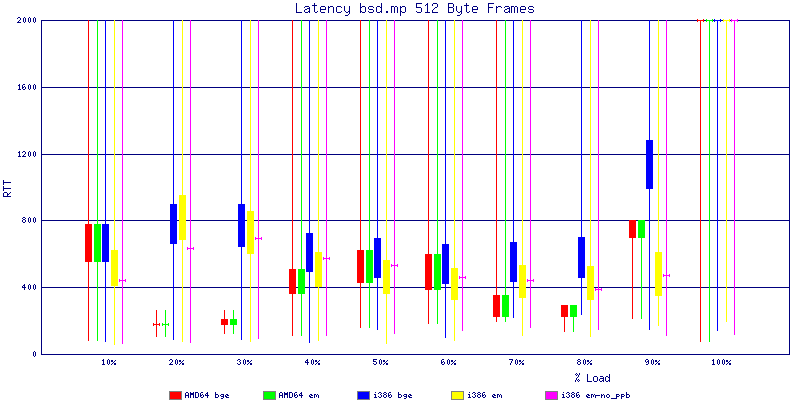Select the green box at 40% load
Screen dimensions: 800x400
(x=301, y=282)
